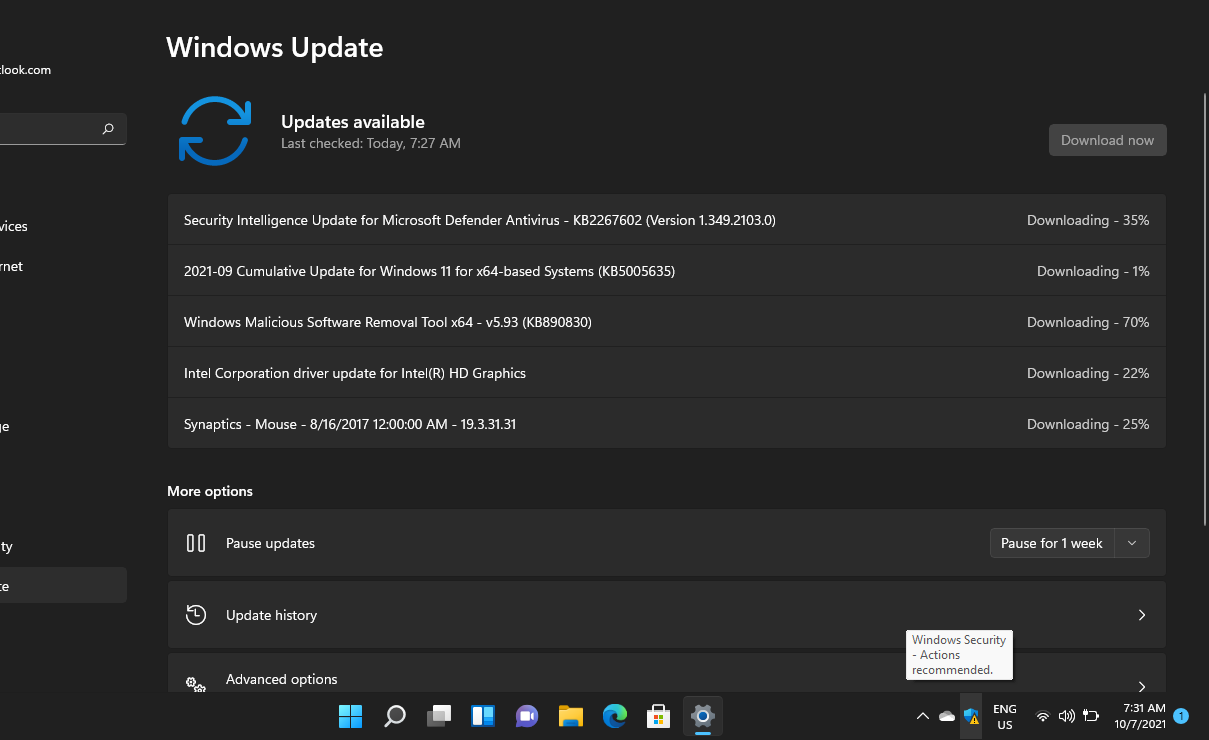Click the search magnifier in settings search box
Viewport: 1209px width, 740px height.
(108, 129)
